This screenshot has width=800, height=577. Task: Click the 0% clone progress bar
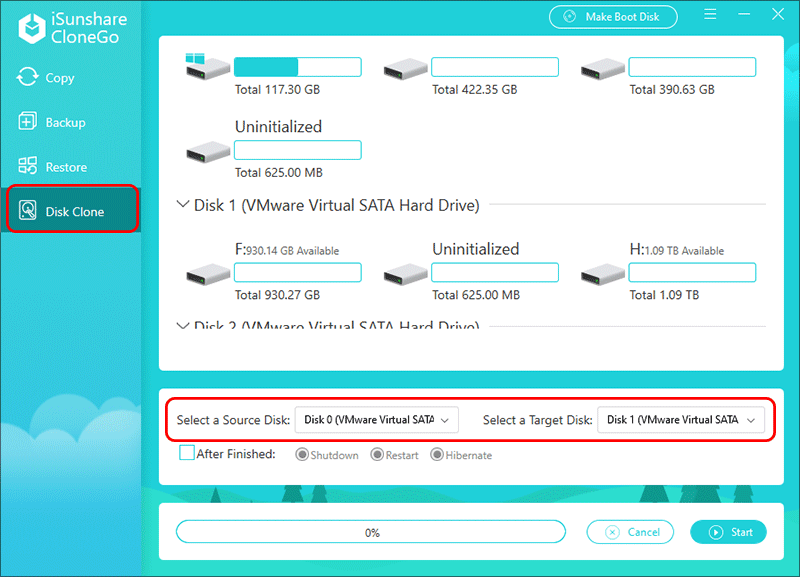371,532
